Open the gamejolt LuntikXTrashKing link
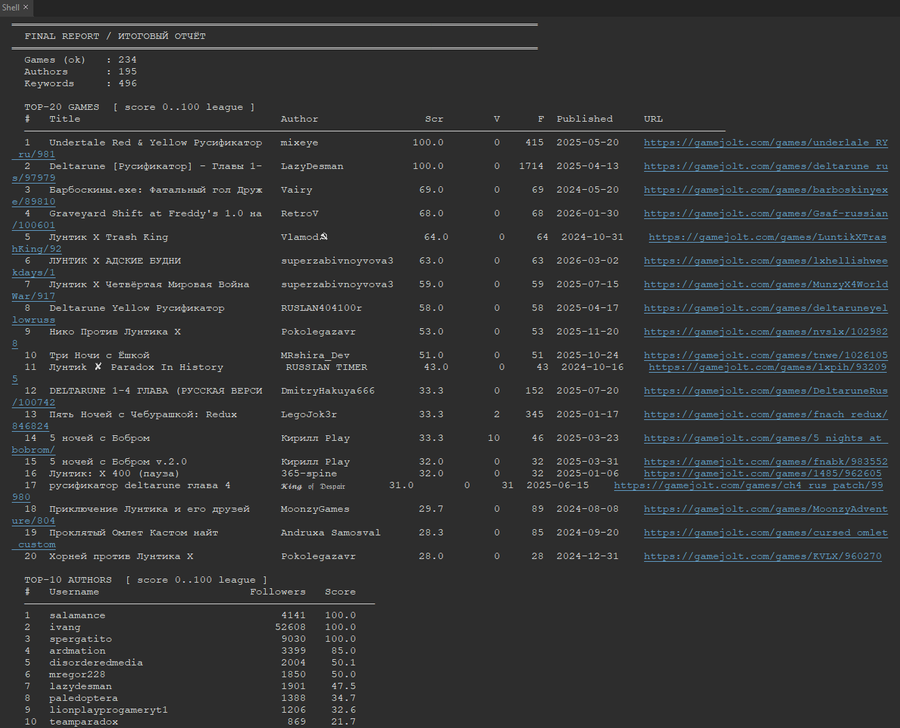Viewport: 900px width, 728px height. tap(767, 237)
